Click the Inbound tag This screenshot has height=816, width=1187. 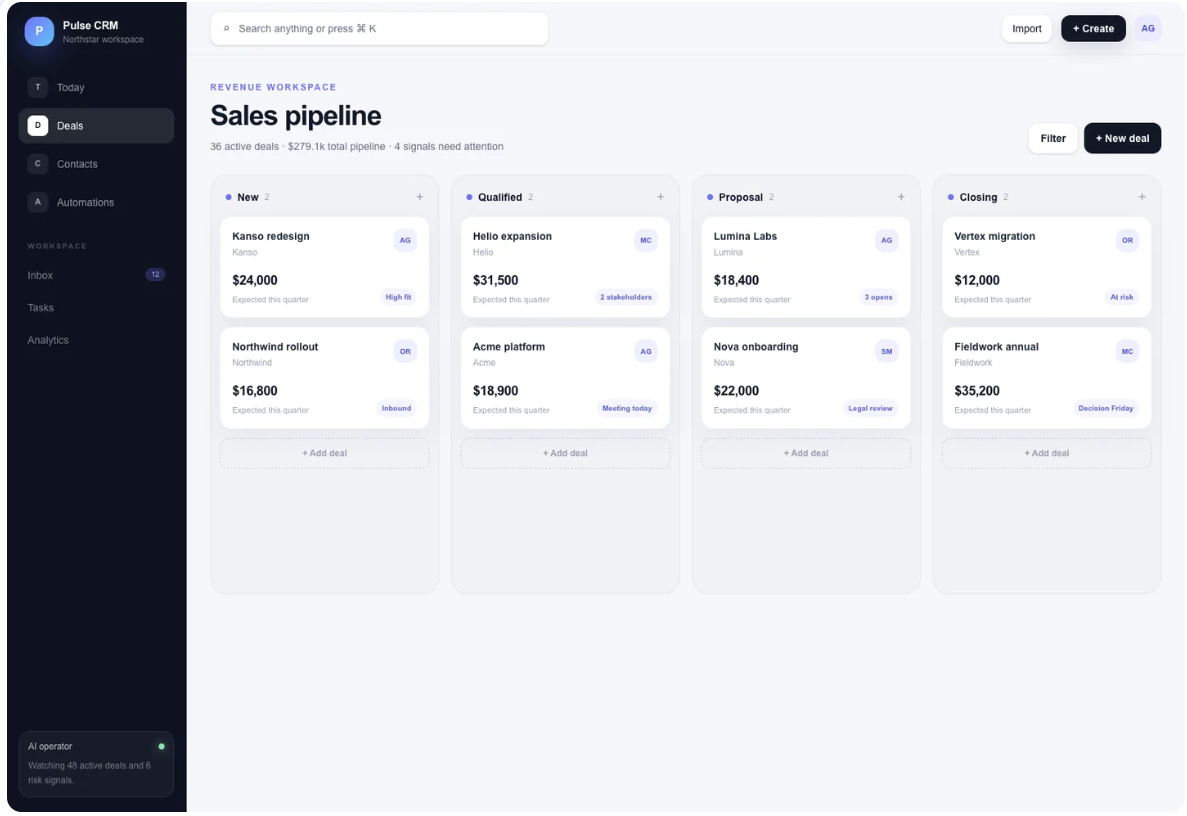[396, 409]
